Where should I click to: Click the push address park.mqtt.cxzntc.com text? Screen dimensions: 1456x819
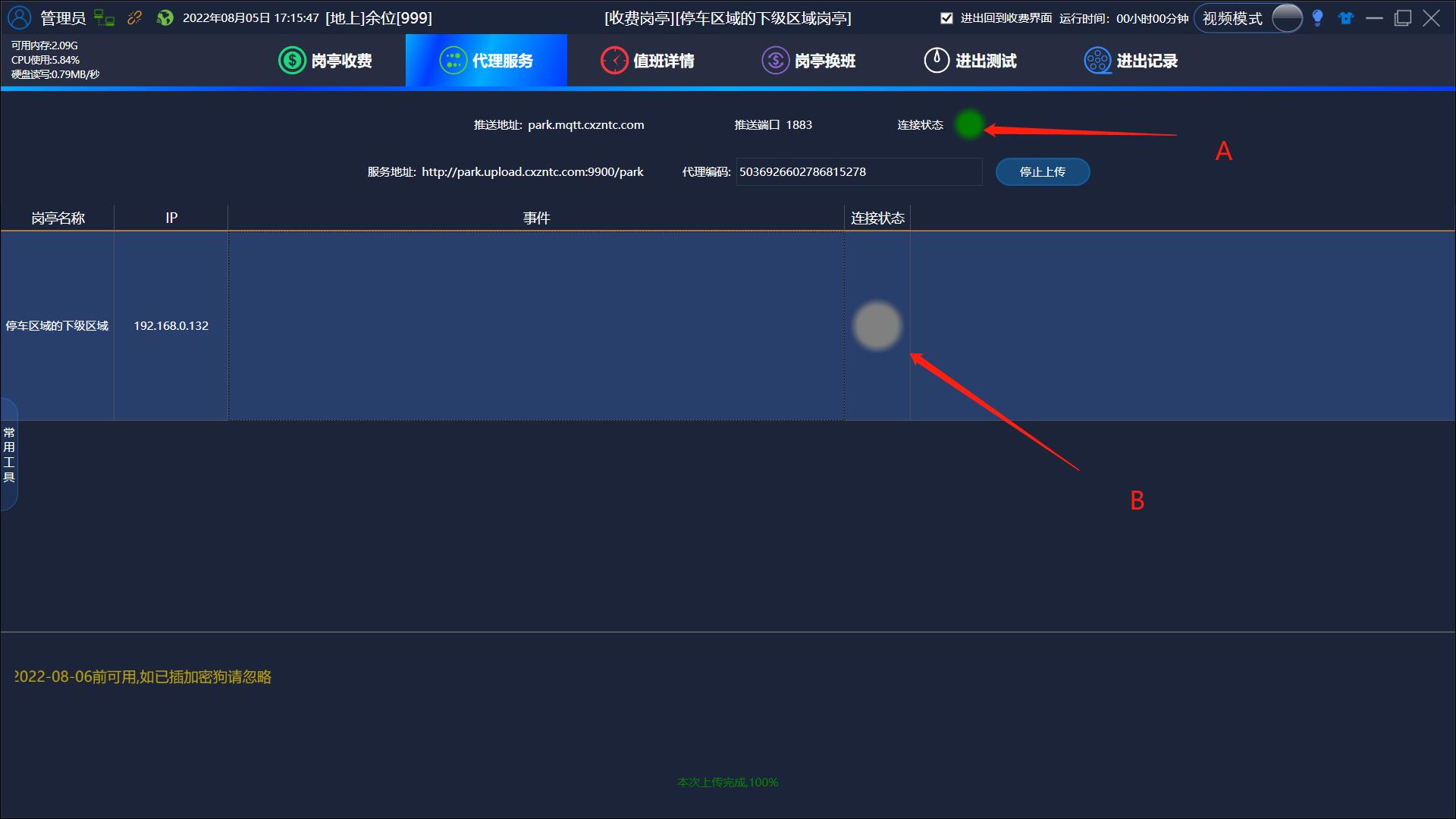586,125
